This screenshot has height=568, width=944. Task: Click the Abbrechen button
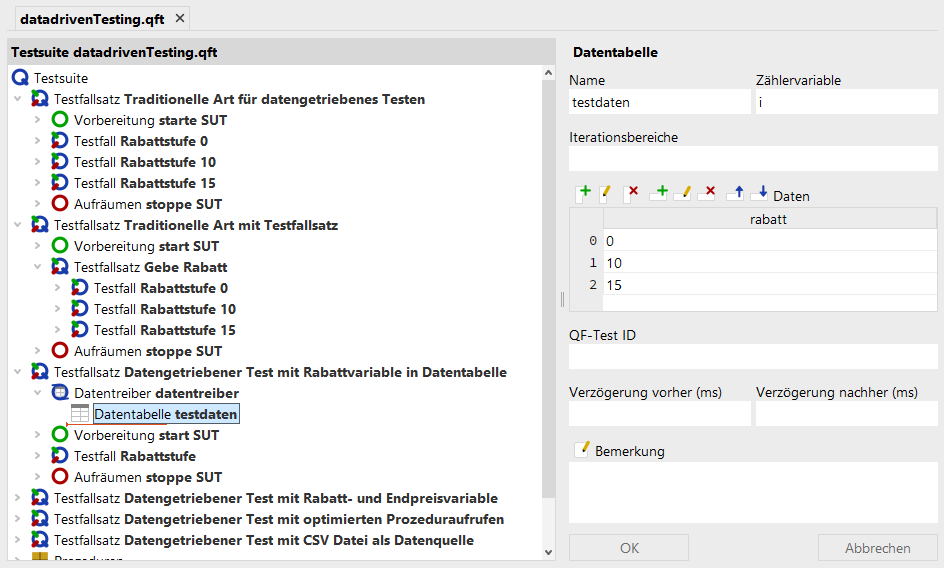pos(877,548)
